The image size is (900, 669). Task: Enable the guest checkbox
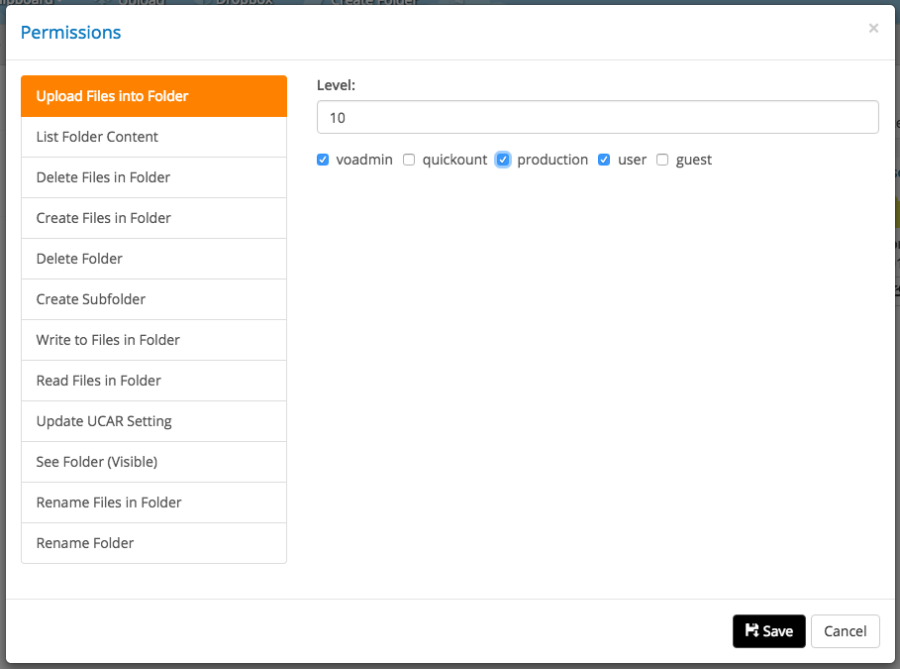pyautogui.click(x=662, y=160)
